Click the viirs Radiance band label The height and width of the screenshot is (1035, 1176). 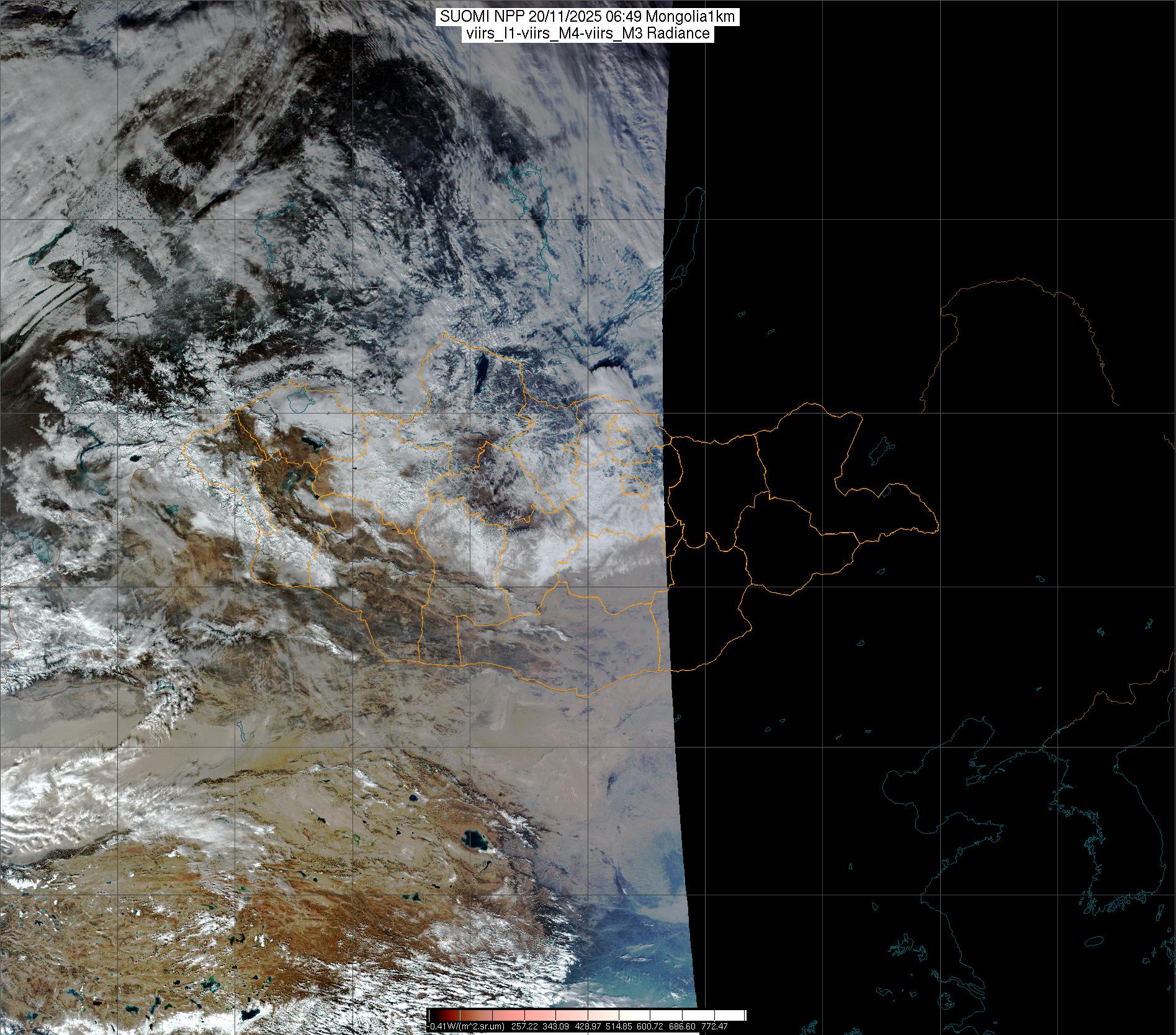(587, 34)
